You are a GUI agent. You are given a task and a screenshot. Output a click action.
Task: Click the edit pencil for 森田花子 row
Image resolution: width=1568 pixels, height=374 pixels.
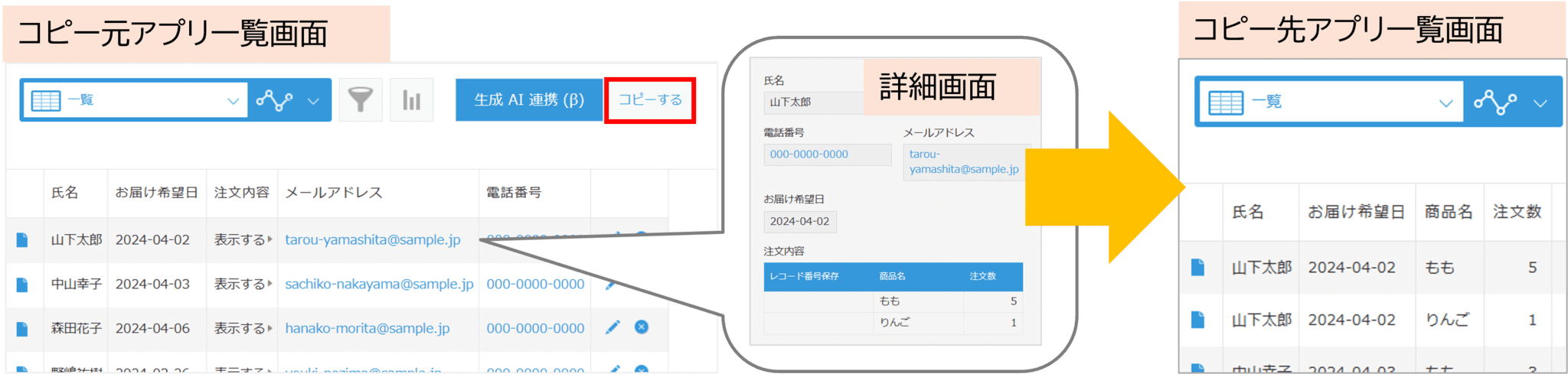(612, 327)
